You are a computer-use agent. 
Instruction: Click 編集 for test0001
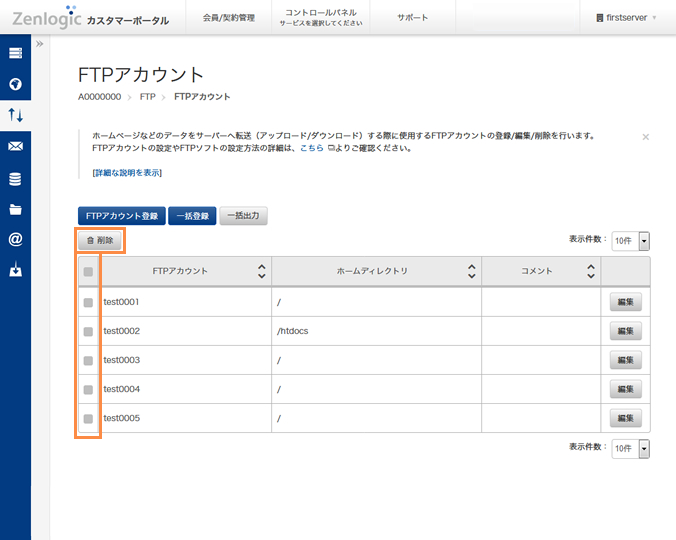[x=626, y=302]
